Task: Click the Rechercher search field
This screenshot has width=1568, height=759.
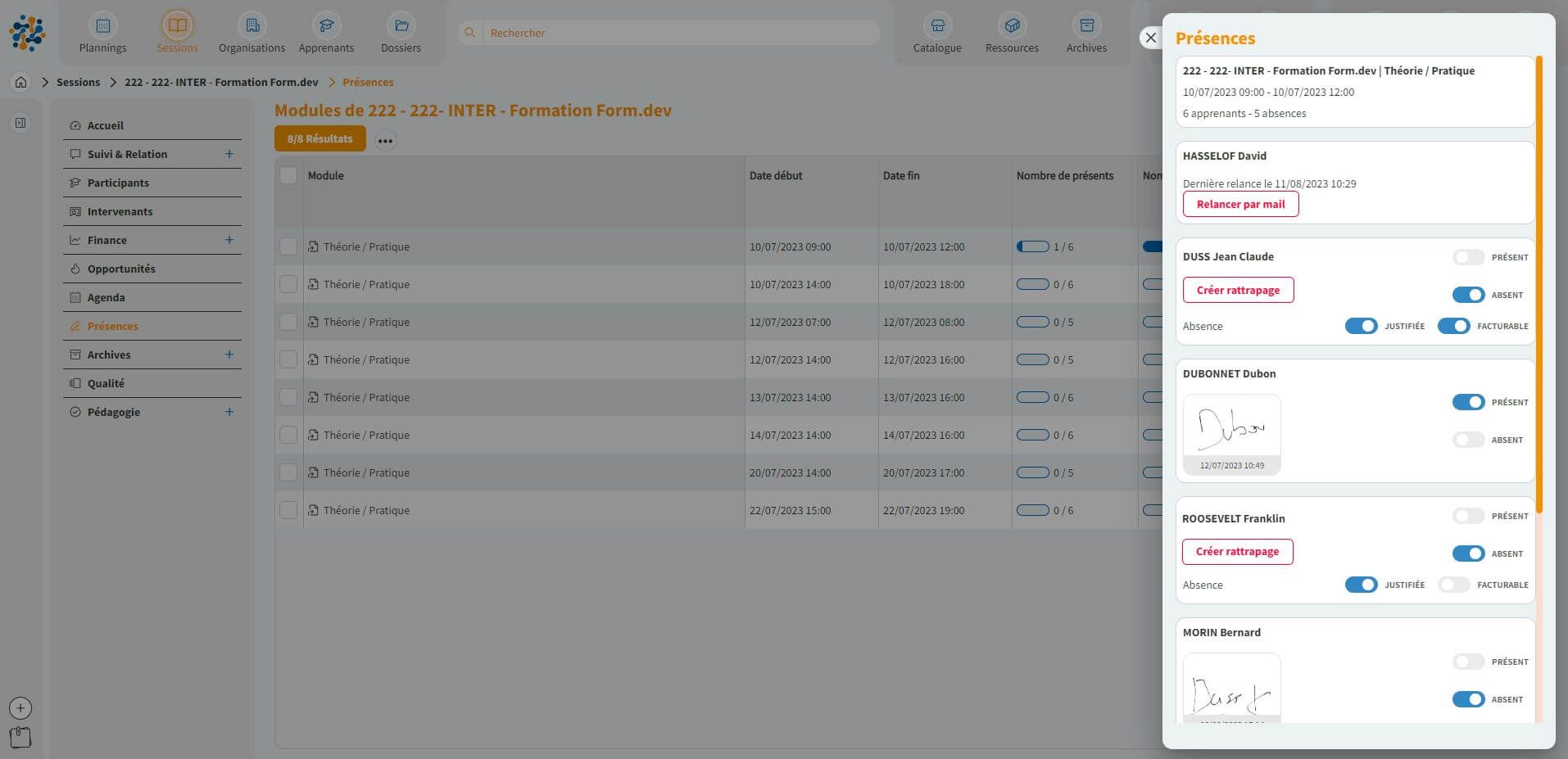Action: [680, 33]
